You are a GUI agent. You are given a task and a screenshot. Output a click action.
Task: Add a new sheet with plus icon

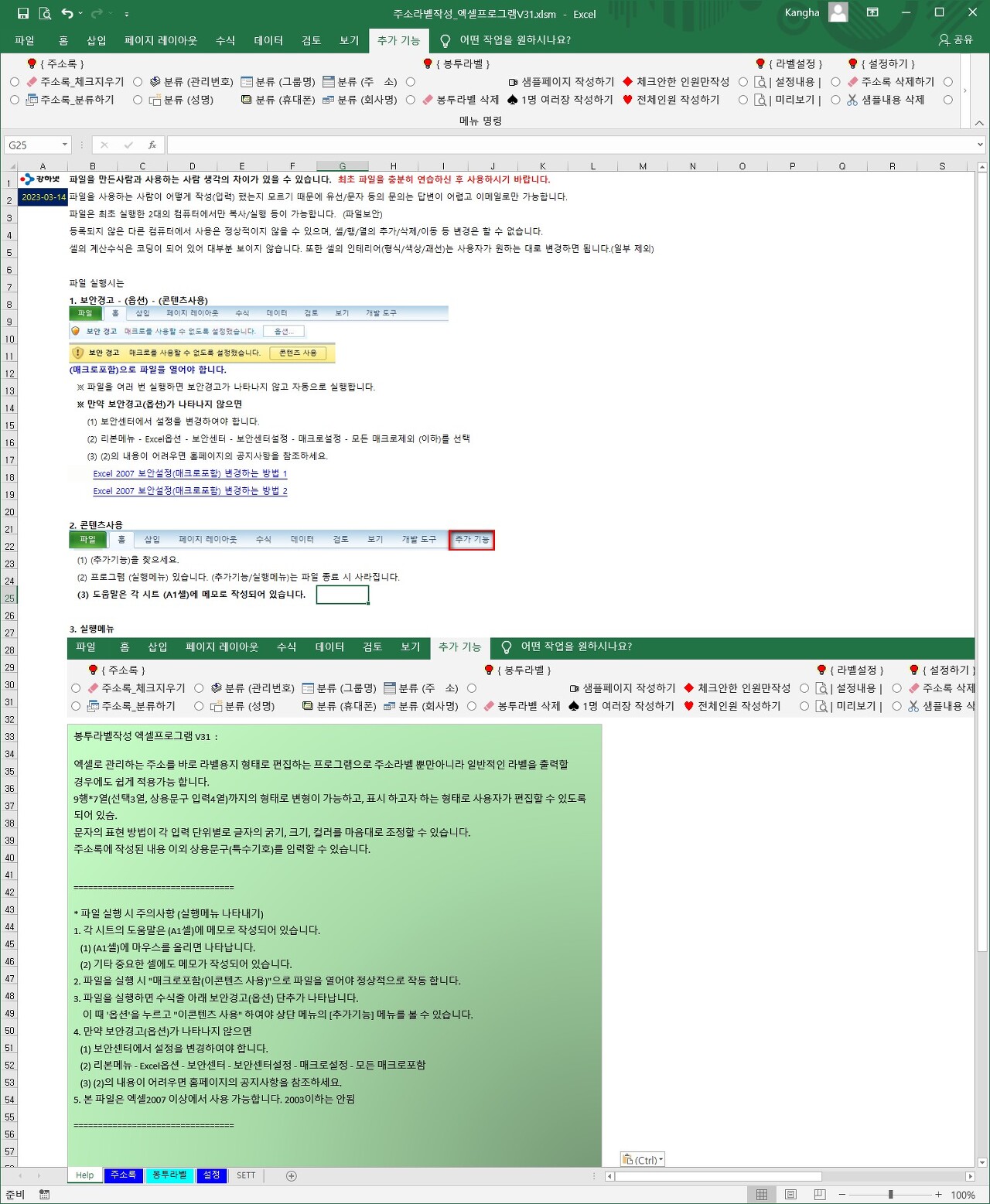click(x=292, y=1175)
